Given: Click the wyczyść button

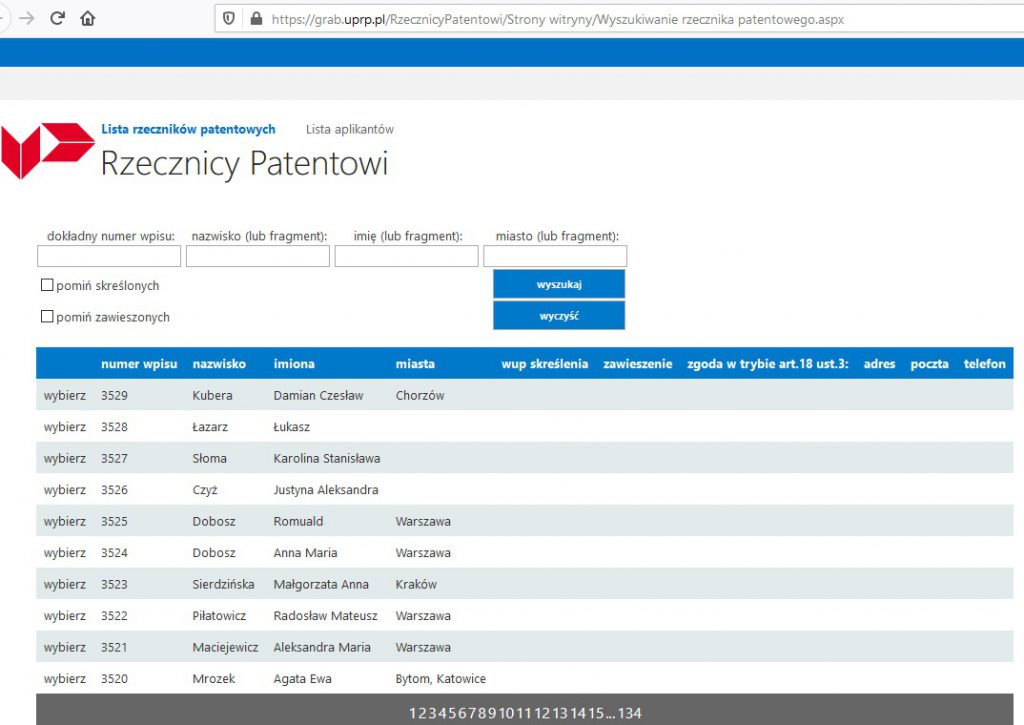Looking at the screenshot, I should point(559,315).
